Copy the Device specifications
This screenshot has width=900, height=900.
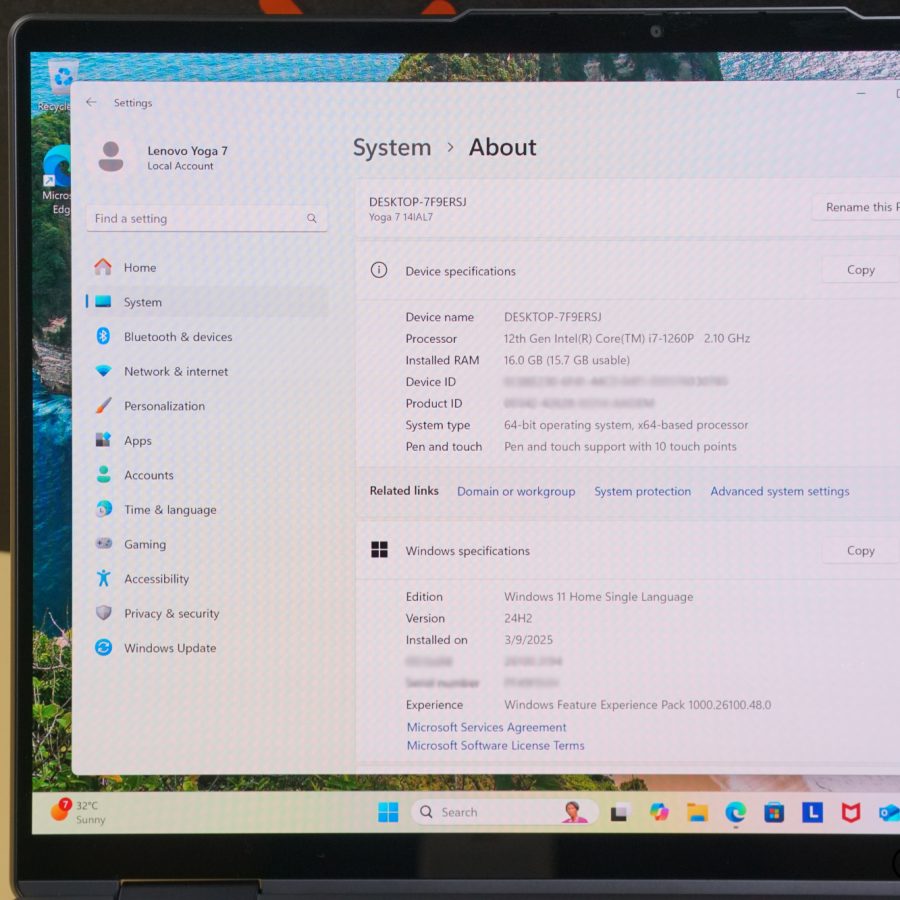click(x=860, y=270)
